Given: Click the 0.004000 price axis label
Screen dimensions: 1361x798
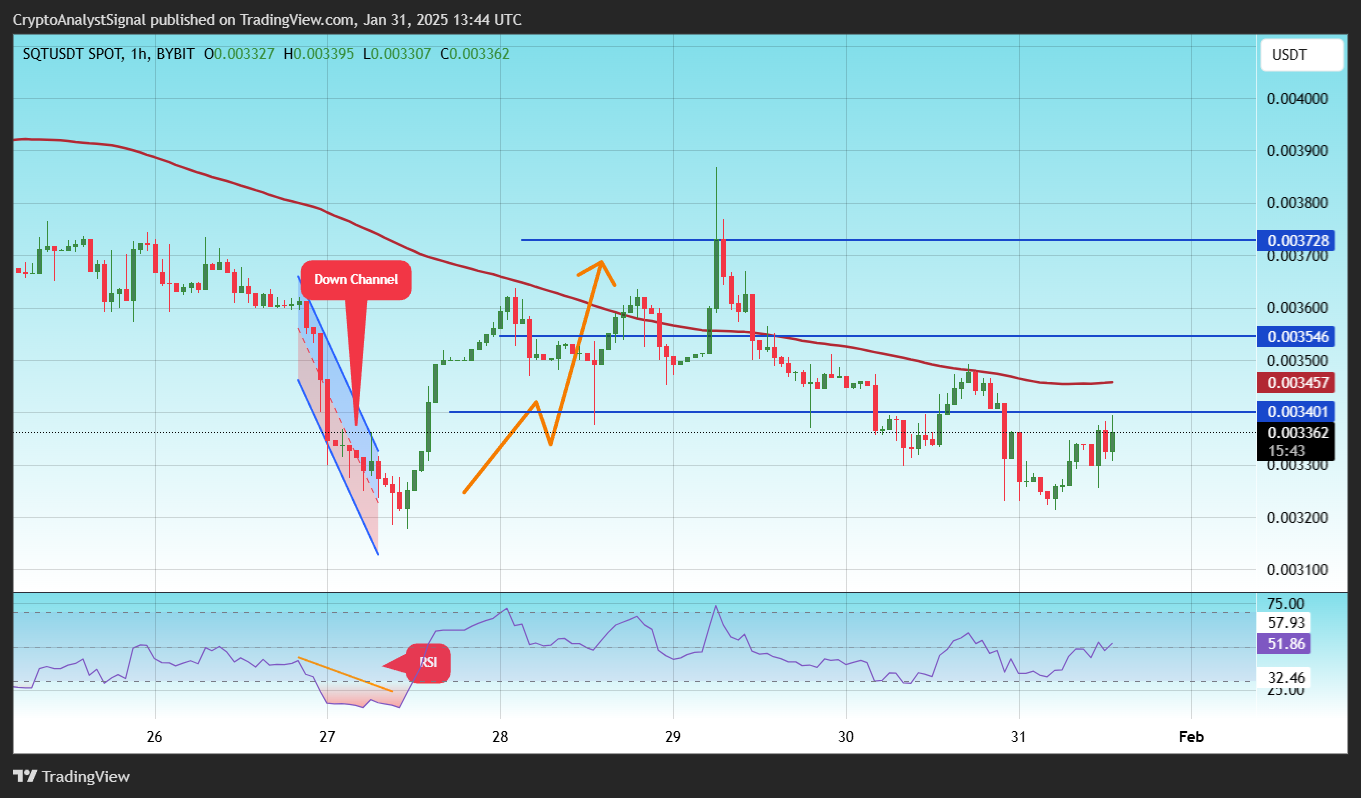Looking at the screenshot, I should 1298,99.
